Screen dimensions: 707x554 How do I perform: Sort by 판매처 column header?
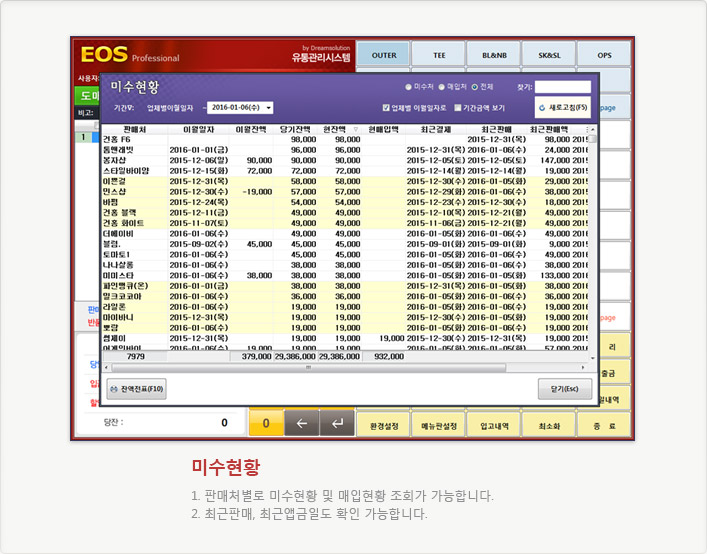135,130
